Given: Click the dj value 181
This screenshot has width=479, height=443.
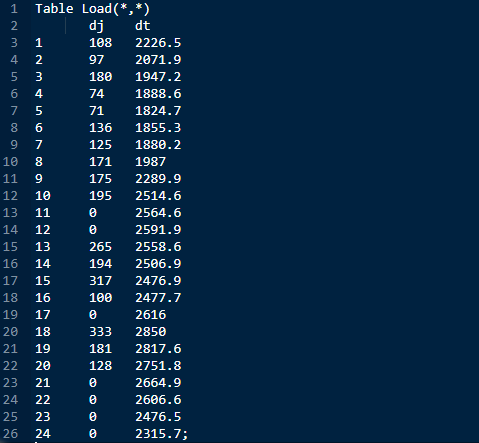Looking at the screenshot, I should (x=100, y=349).
